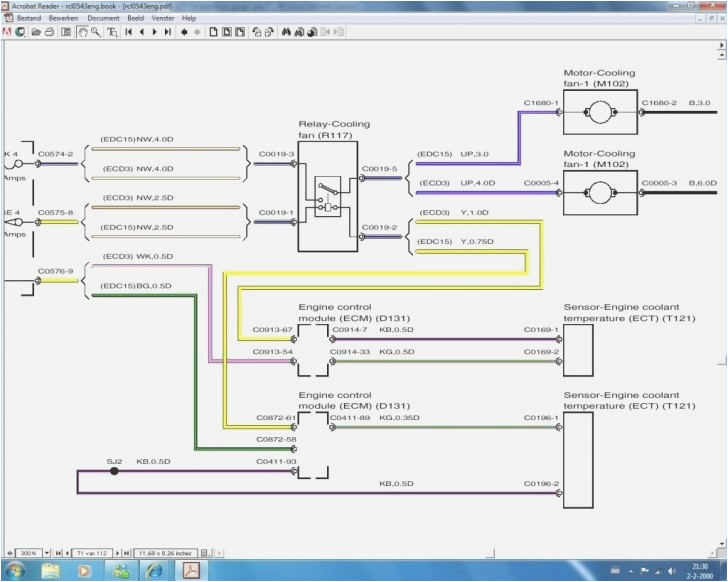The width and height of the screenshot is (728, 582).
Task: Select the Zoom magnifier tool
Action: point(95,32)
